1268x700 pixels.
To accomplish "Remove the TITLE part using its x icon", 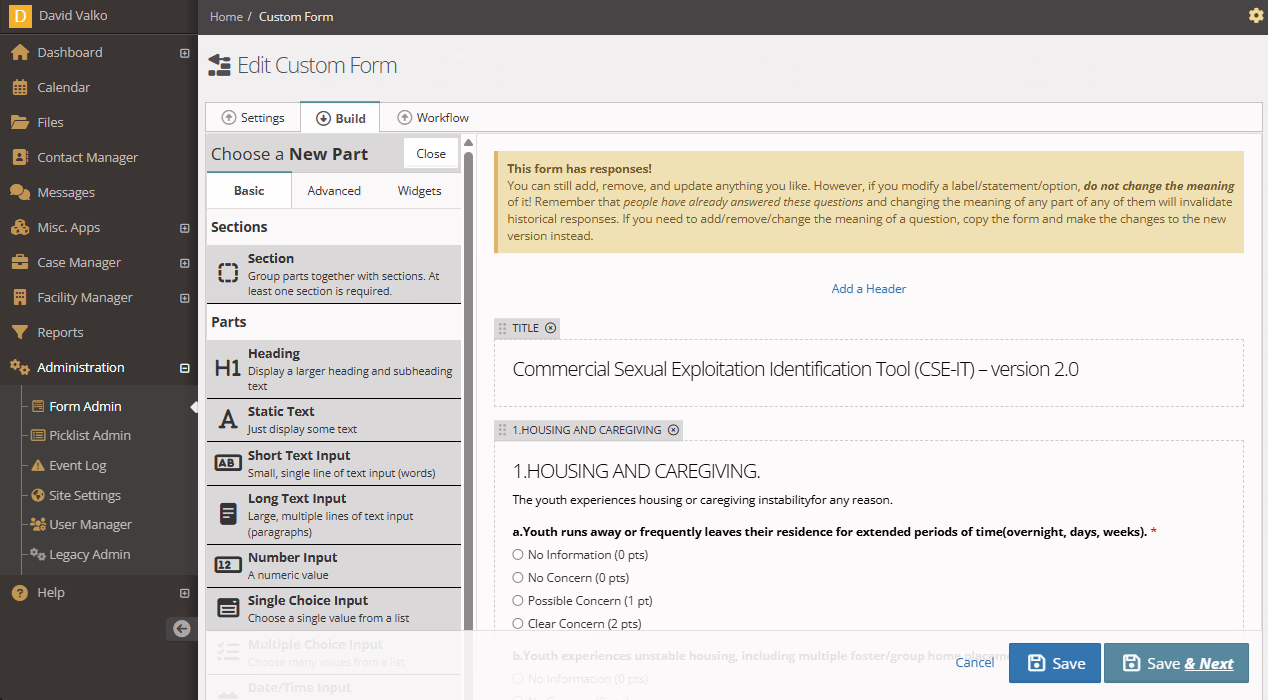I will click(x=551, y=328).
